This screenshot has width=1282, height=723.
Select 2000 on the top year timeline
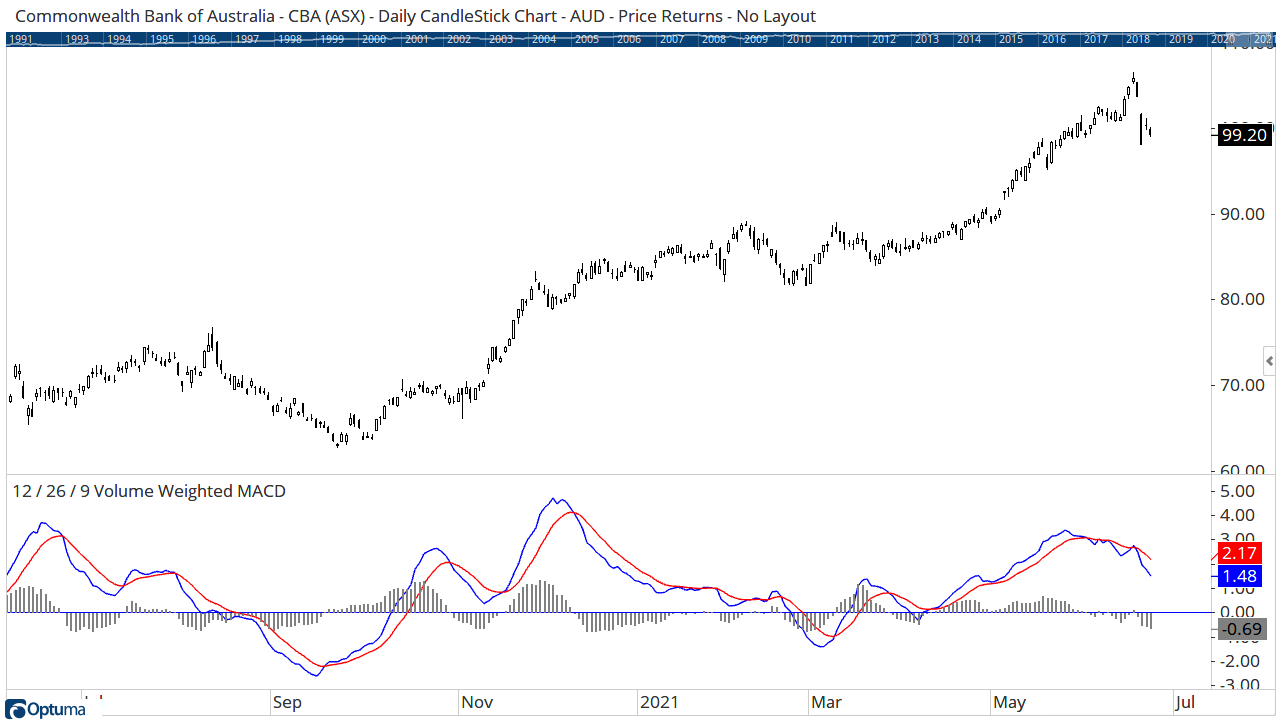(x=374, y=39)
